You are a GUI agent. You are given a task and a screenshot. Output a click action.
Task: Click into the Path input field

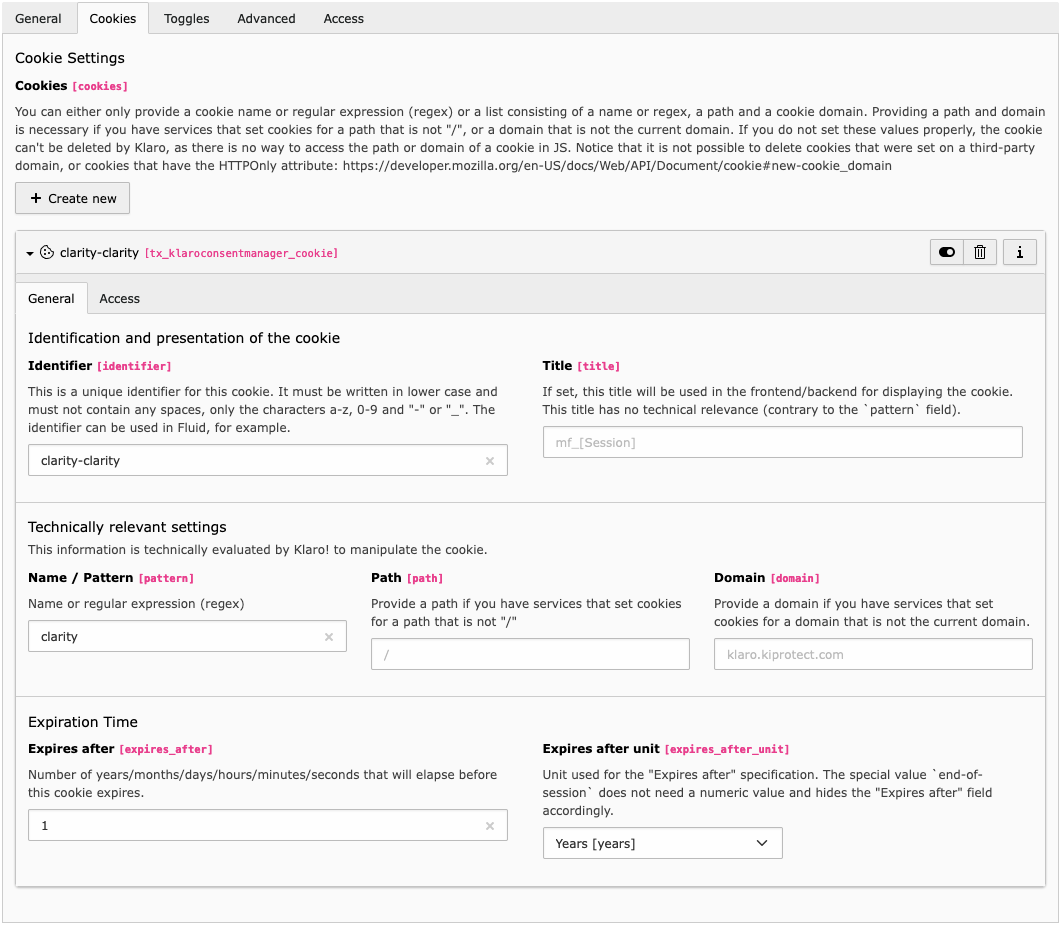[x=530, y=654]
